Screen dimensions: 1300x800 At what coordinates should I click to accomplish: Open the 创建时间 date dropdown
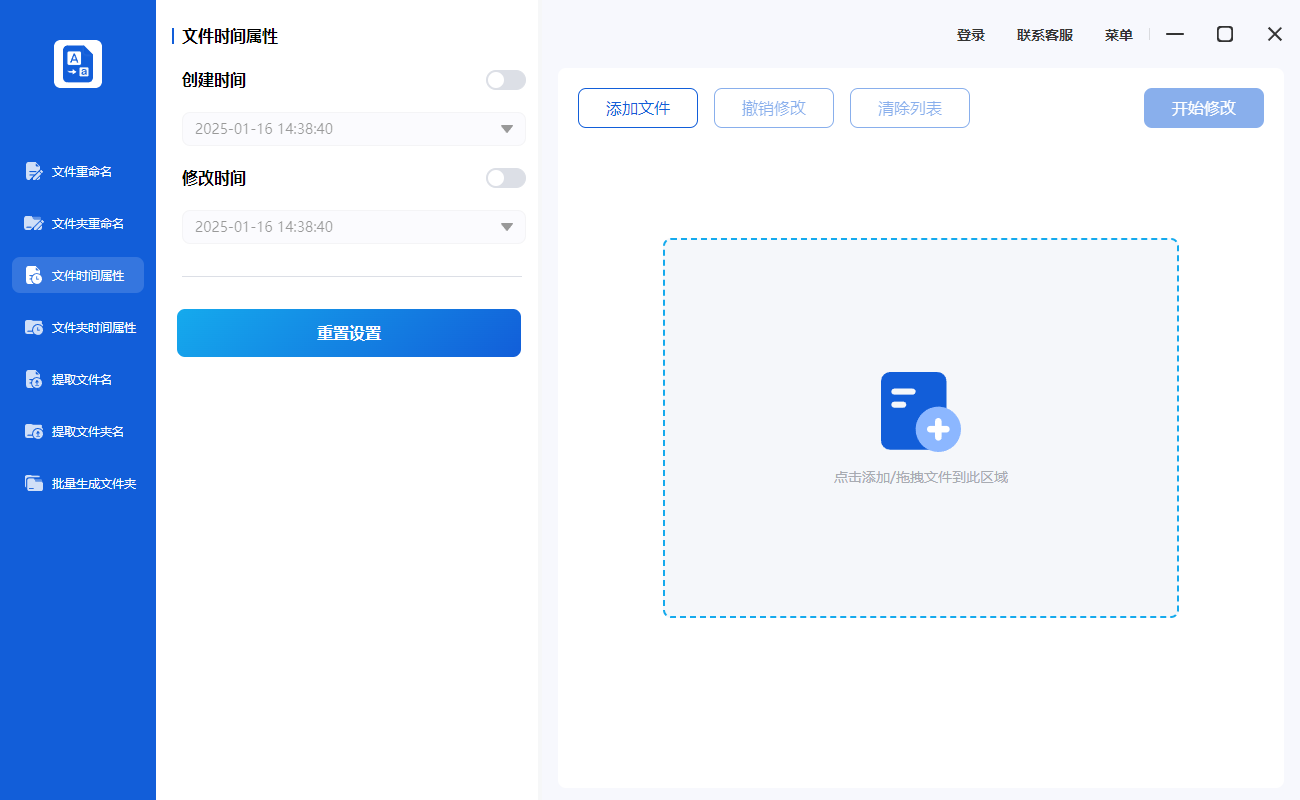[506, 129]
